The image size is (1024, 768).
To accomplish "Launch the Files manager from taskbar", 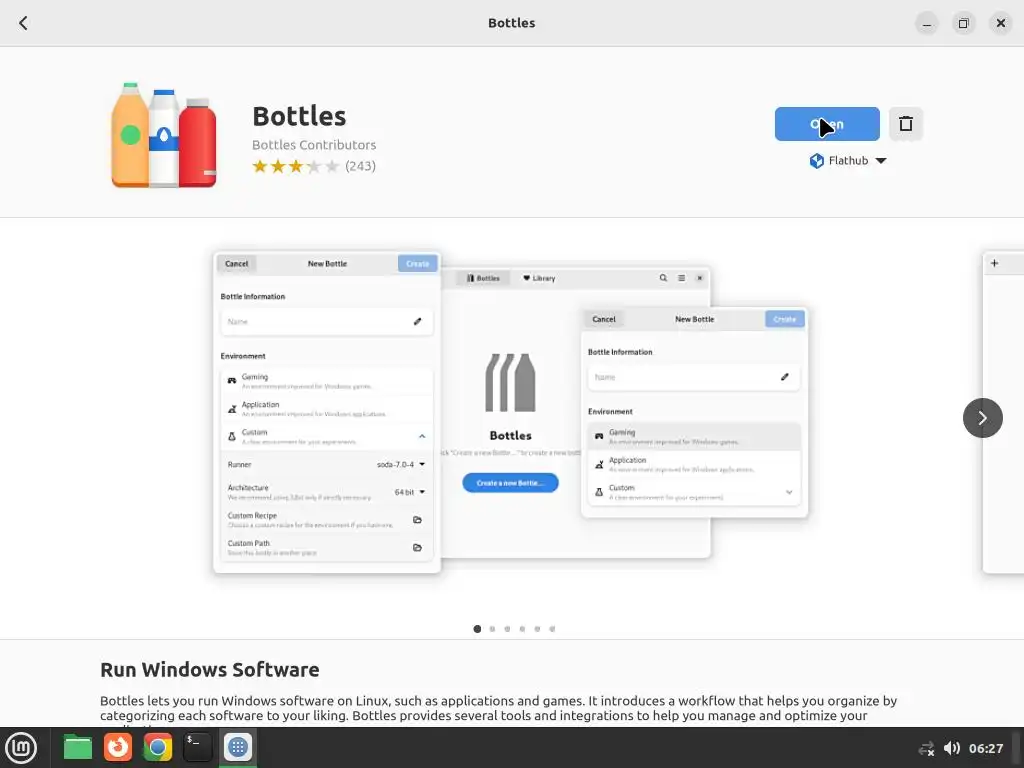I will pyautogui.click(x=78, y=748).
